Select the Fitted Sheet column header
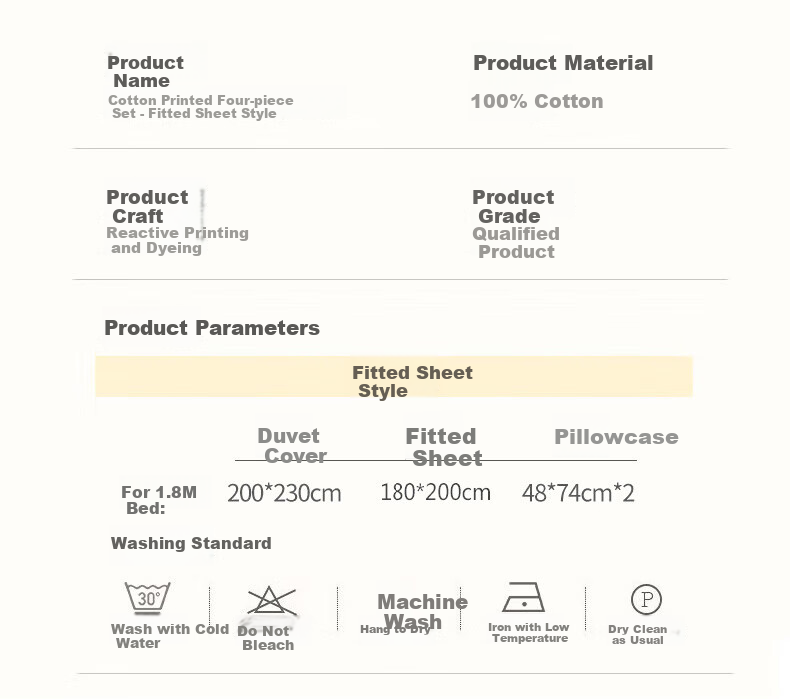The image size is (790, 699). click(x=443, y=447)
